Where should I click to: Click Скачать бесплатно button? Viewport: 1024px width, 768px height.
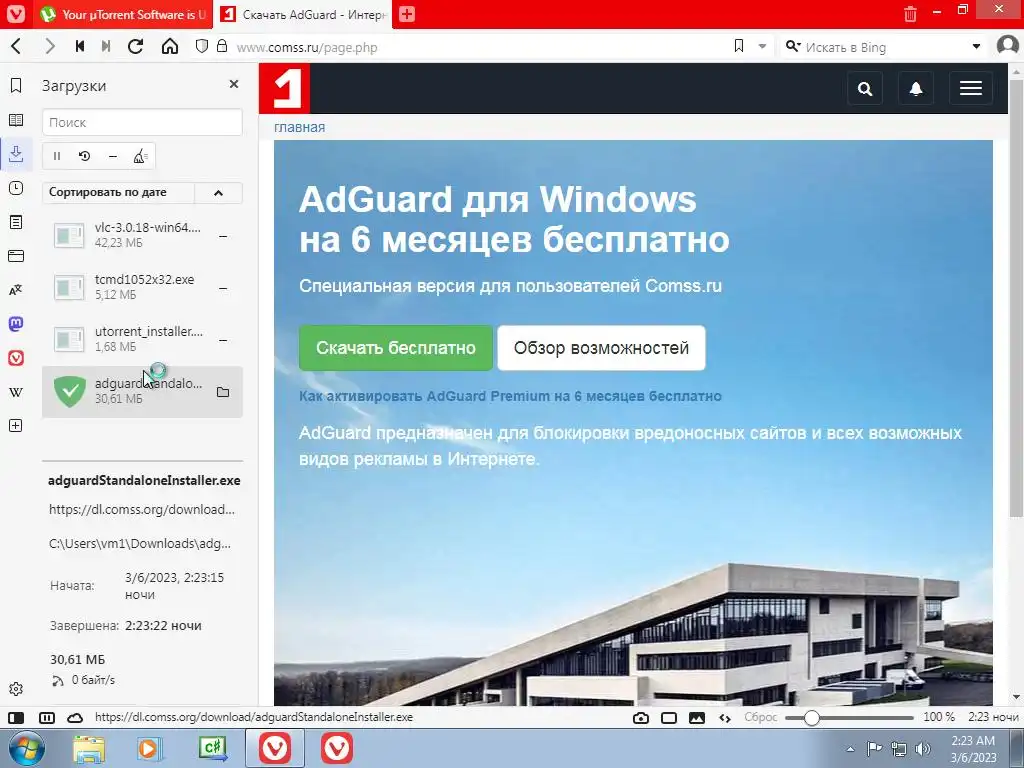396,347
